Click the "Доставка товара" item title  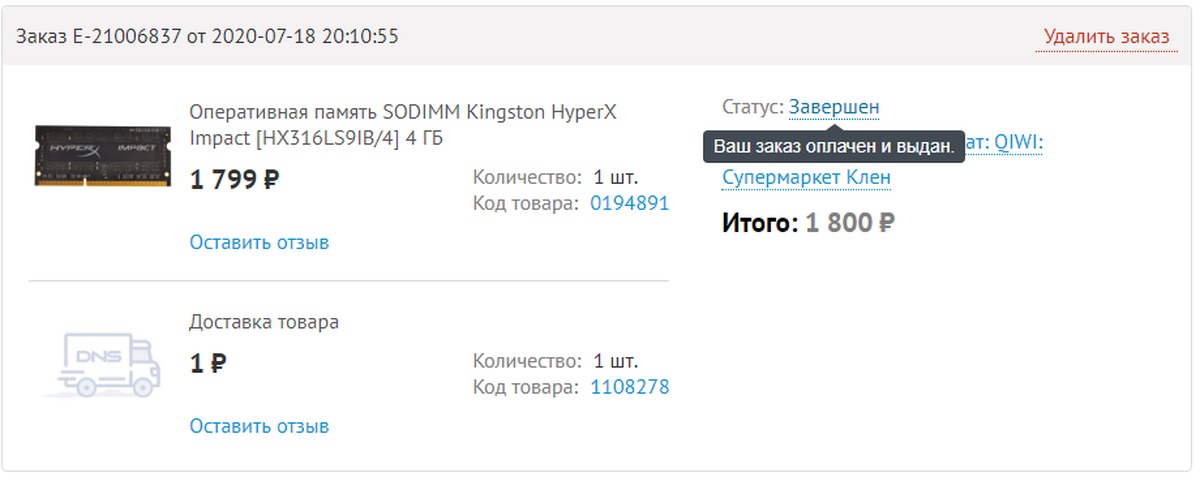[264, 322]
